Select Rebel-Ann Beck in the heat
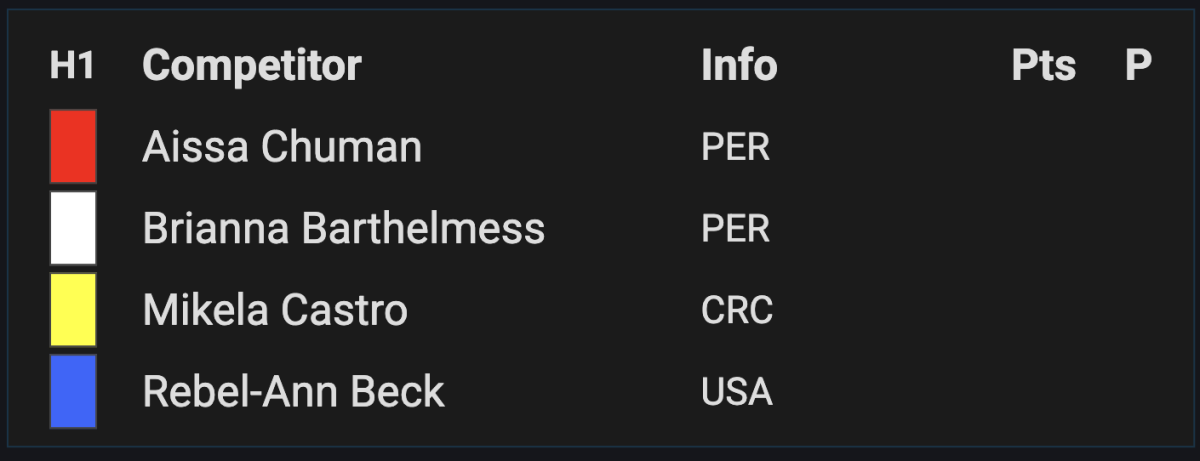This screenshot has height=461, width=1200. 293,391
